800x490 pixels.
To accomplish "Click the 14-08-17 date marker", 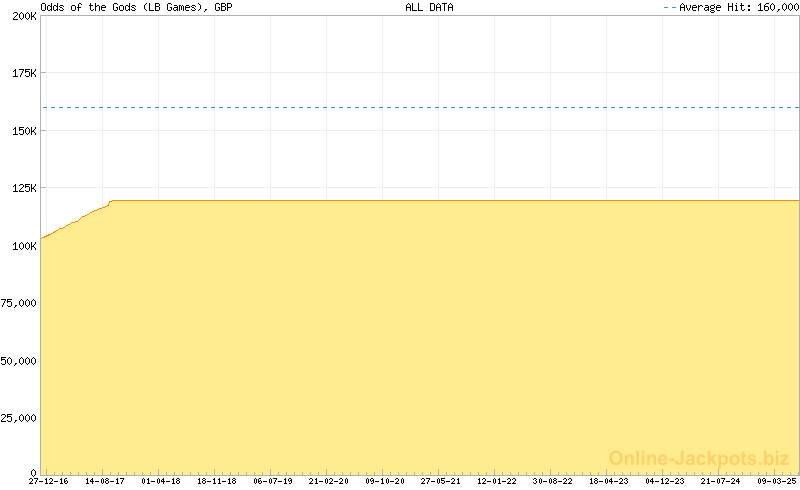I will coord(104,482).
